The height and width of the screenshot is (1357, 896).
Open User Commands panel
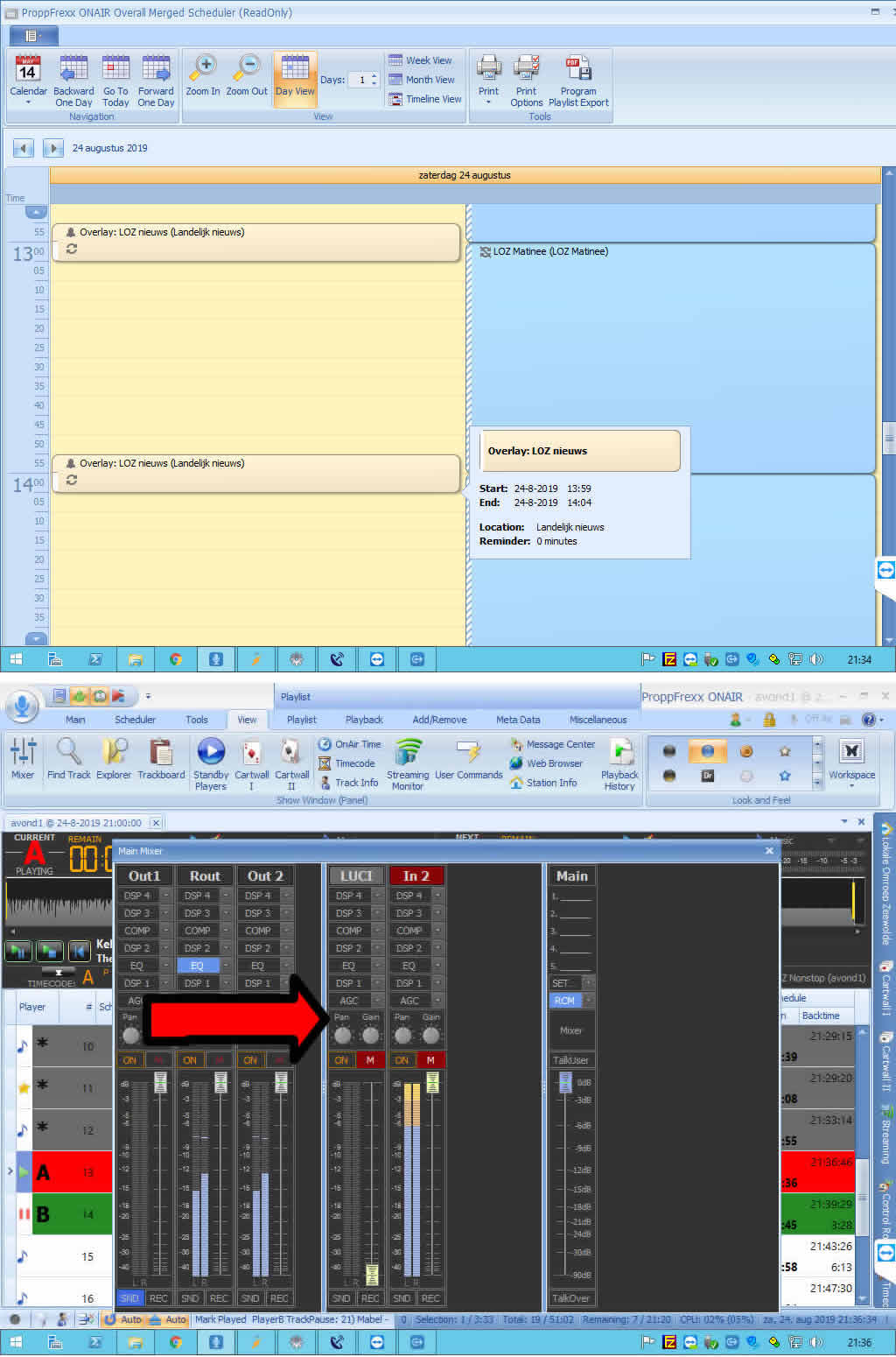point(469,759)
